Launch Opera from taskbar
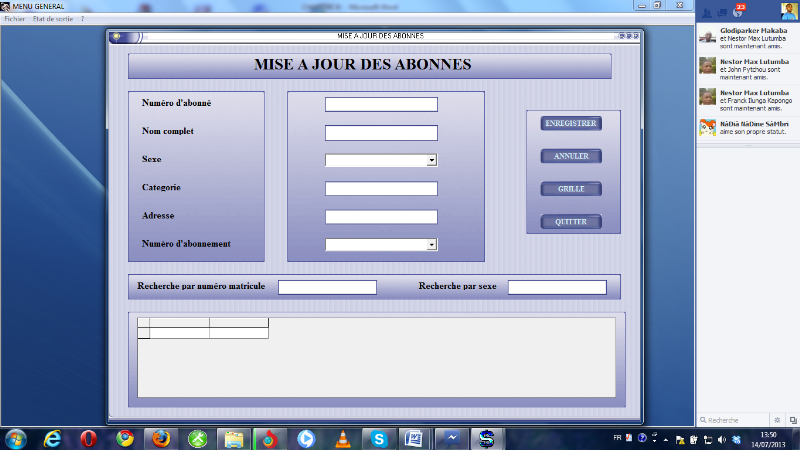Image resolution: width=800 pixels, height=450 pixels. 88,439
